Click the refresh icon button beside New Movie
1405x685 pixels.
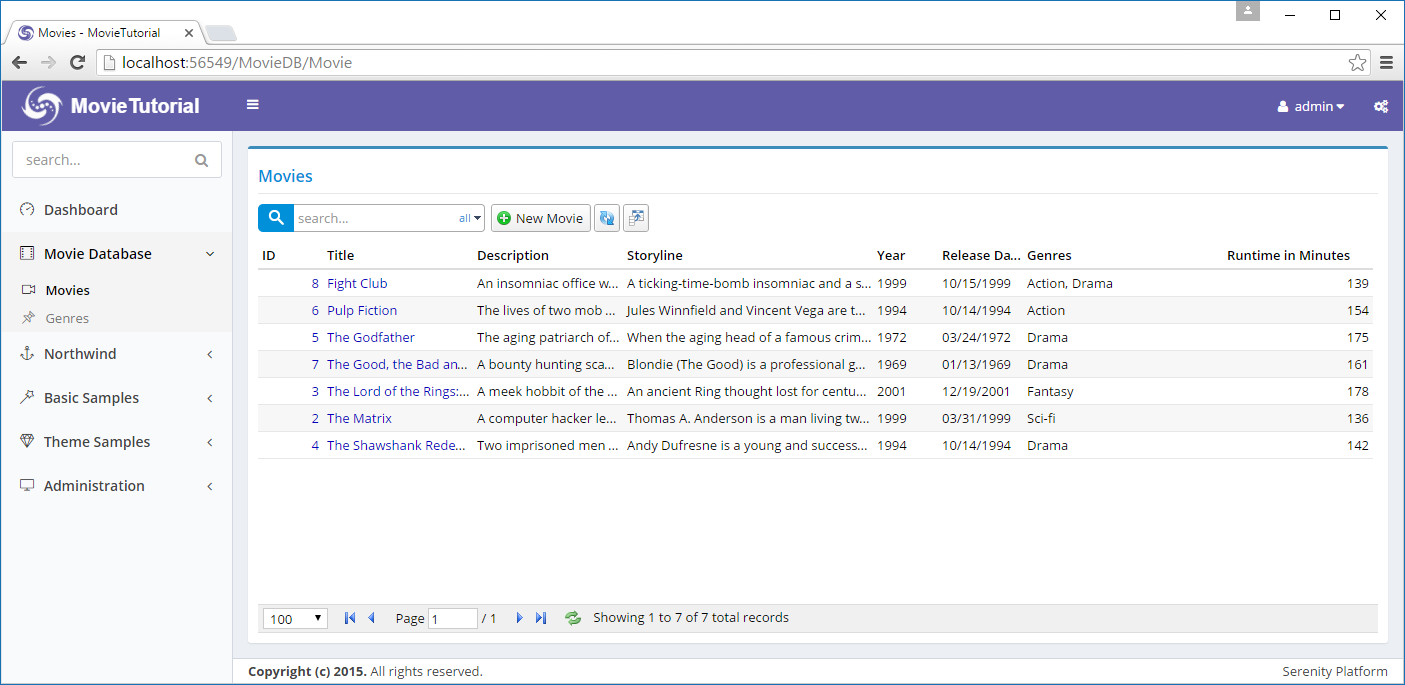pyautogui.click(x=606, y=218)
